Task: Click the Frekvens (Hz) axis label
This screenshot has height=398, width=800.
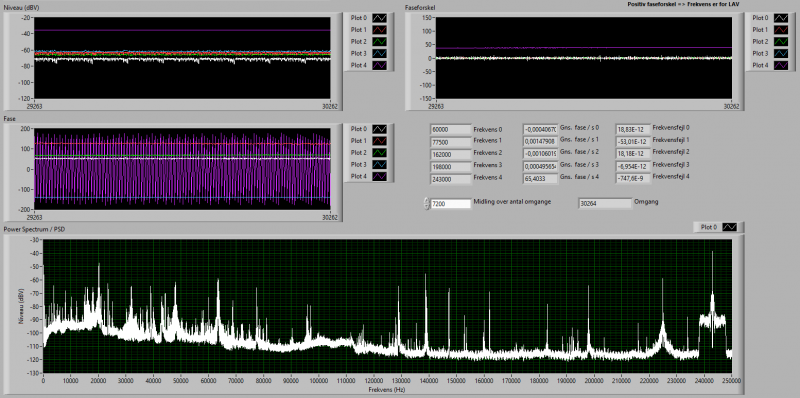Action: click(x=387, y=389)
